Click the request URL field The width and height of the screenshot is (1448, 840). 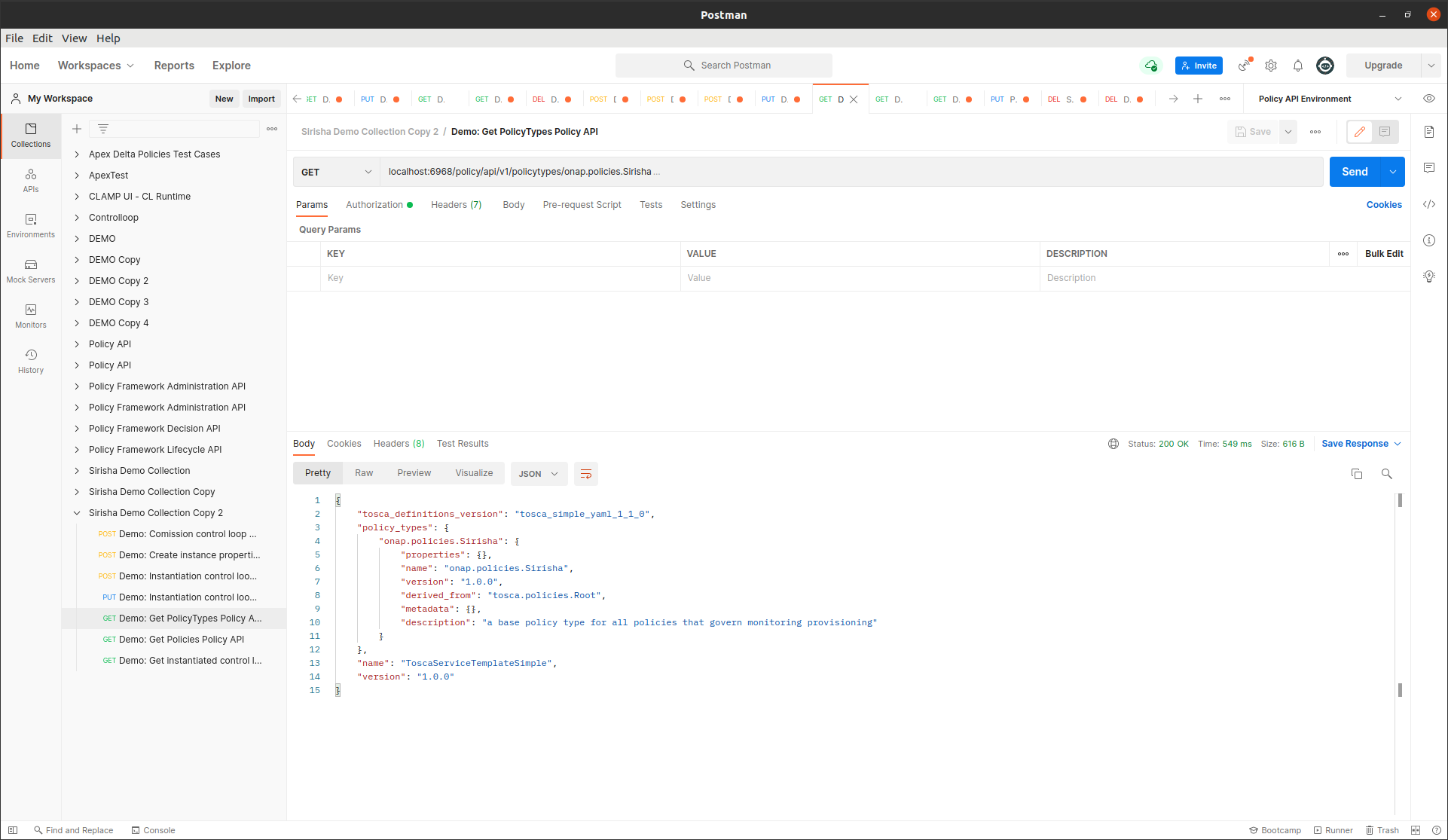(x=851, y=172)
